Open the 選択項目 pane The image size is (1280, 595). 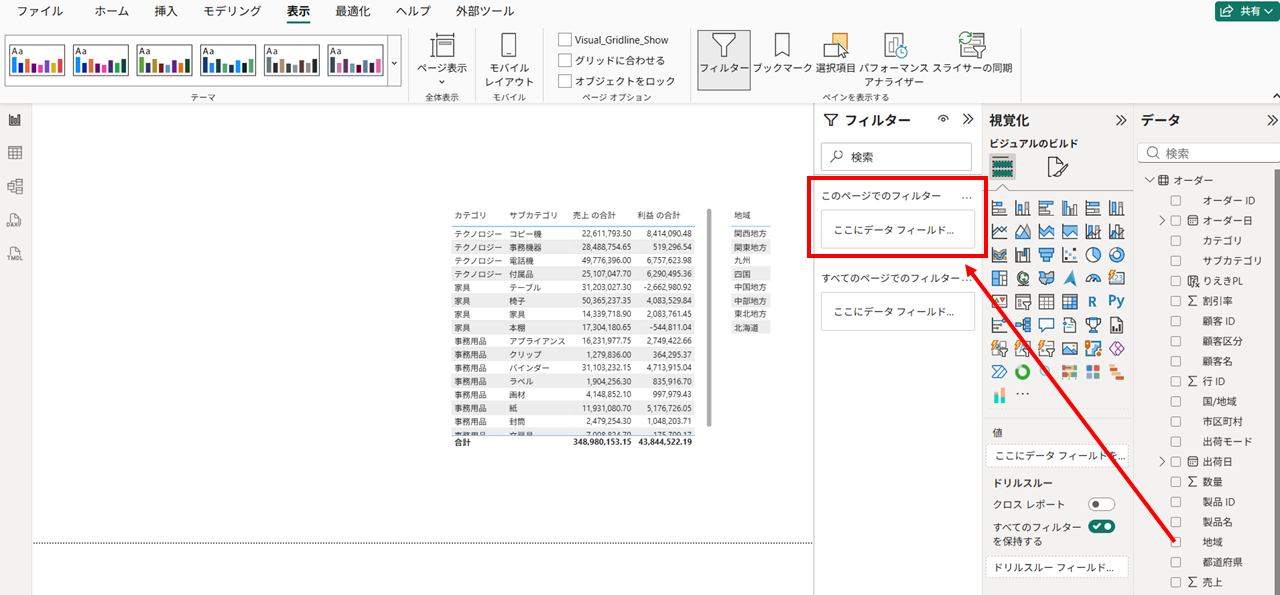pyautogui.click(x=835, y=55)
